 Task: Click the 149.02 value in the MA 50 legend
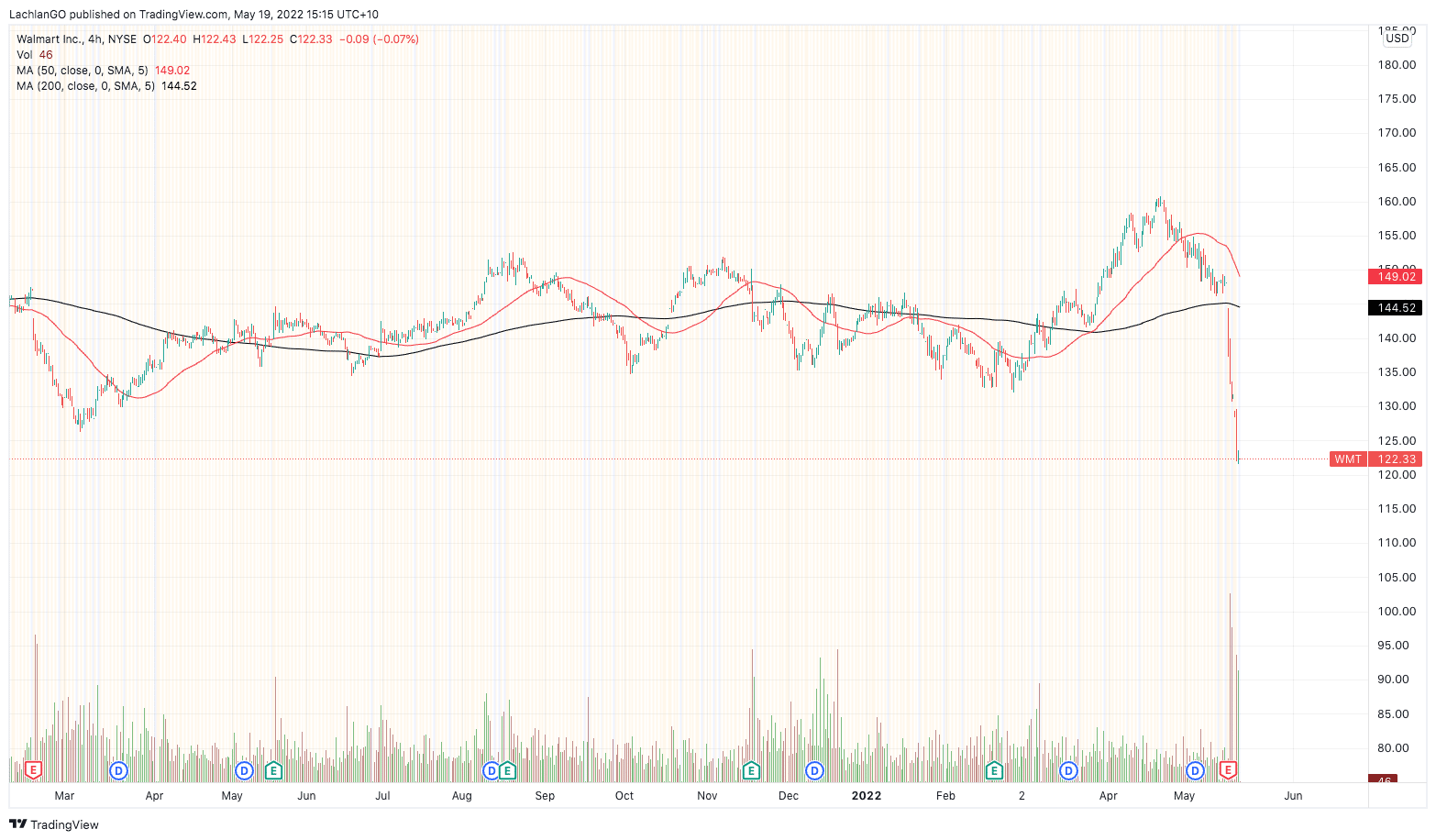[172, 71]
